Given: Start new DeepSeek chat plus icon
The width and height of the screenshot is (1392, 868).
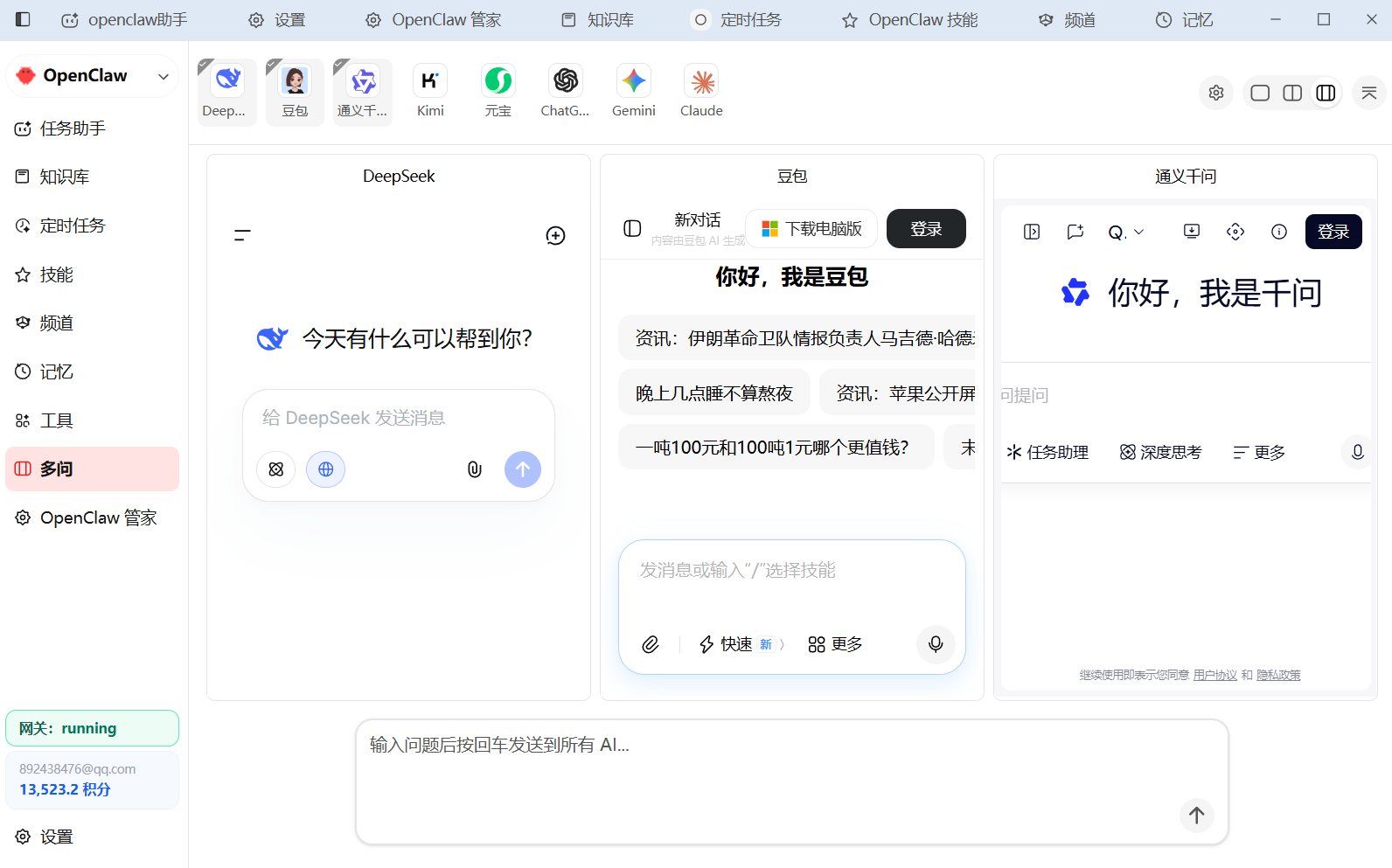Looking at the screenshot, I should pyautogui.click(x=555, y=235).
